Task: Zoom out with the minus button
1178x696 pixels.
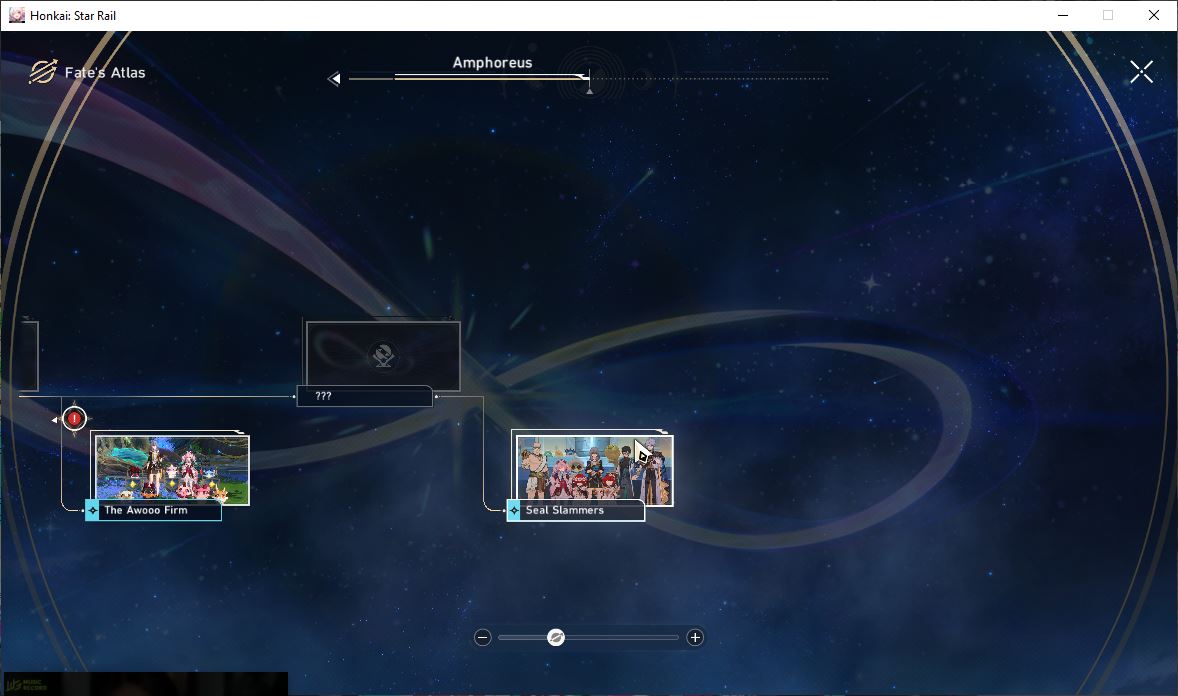Action: point(482,637)
